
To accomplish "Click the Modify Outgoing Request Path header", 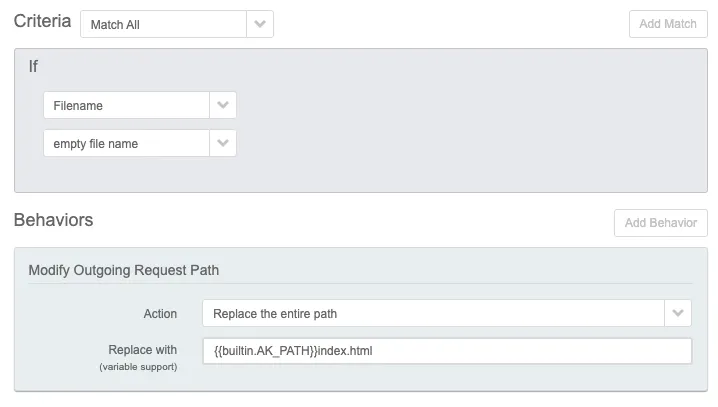I will click(125, 270).
